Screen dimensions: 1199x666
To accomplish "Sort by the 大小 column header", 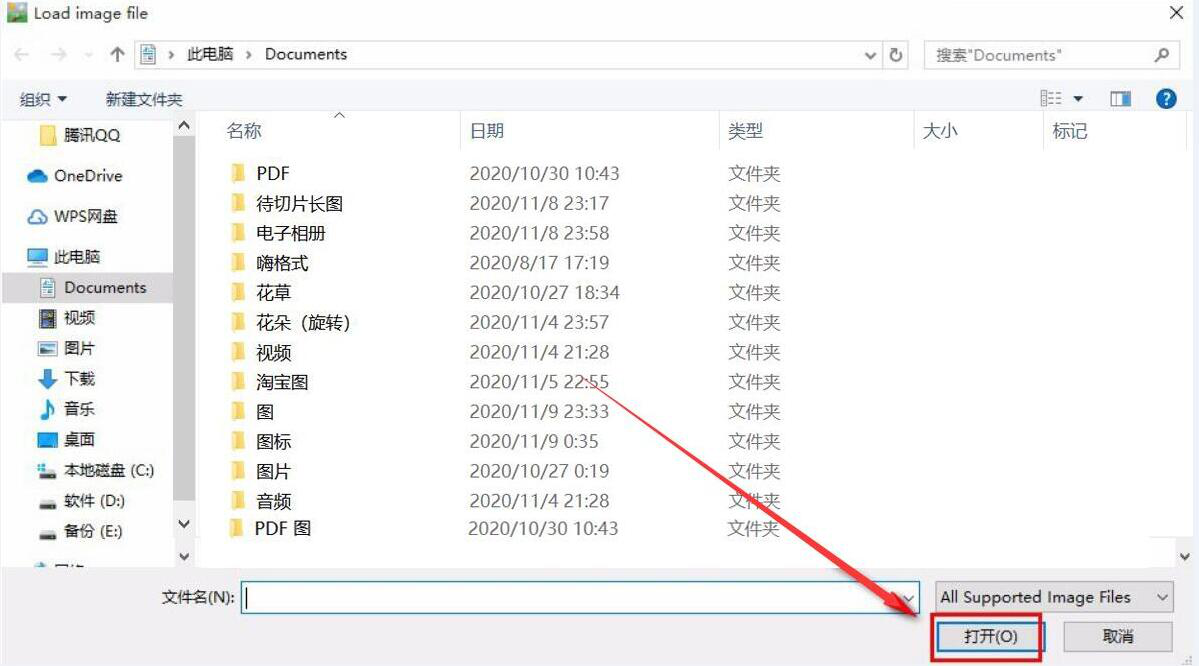I will 940,131.
